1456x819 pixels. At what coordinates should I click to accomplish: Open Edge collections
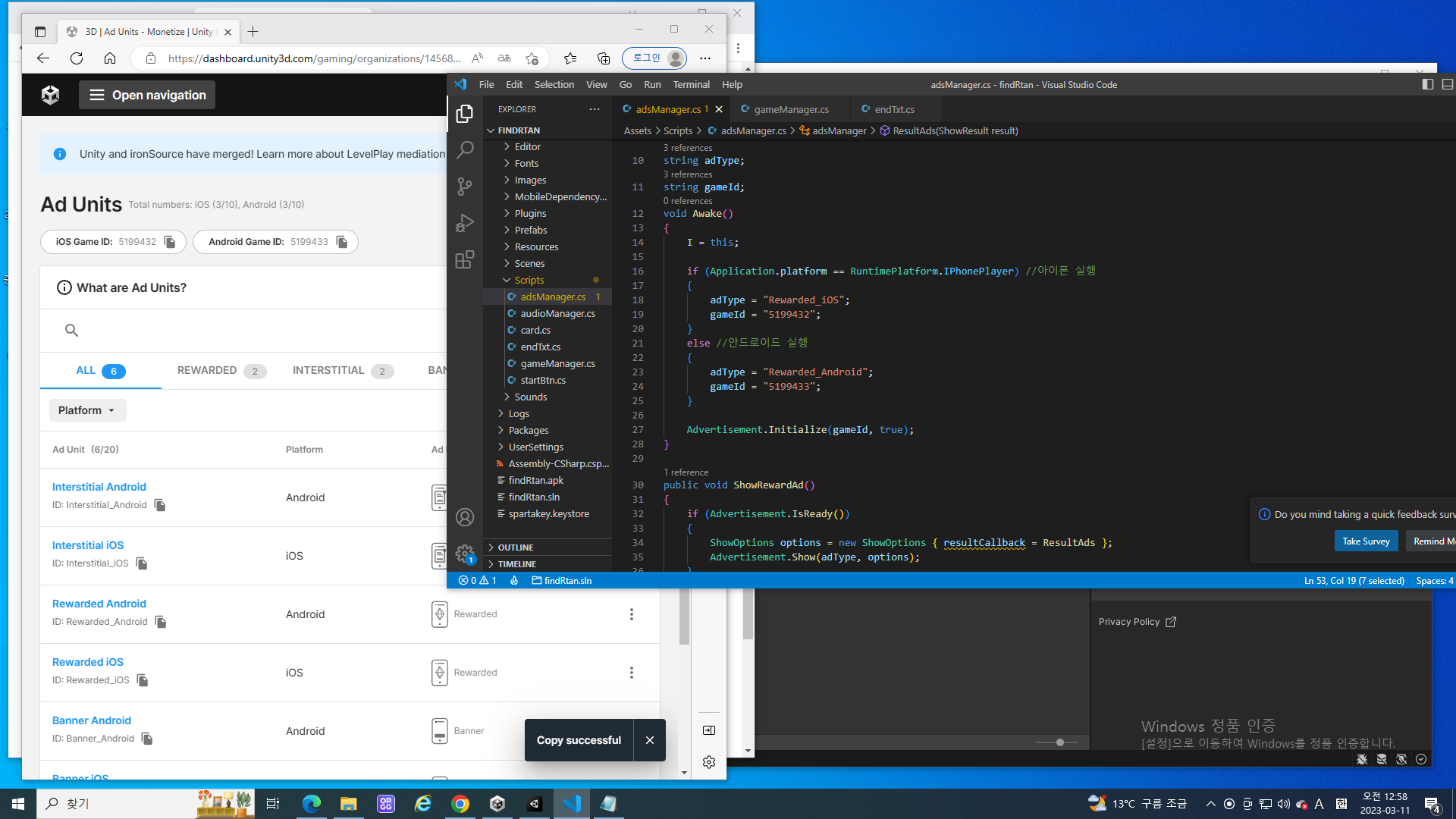(x=604, y=58)
